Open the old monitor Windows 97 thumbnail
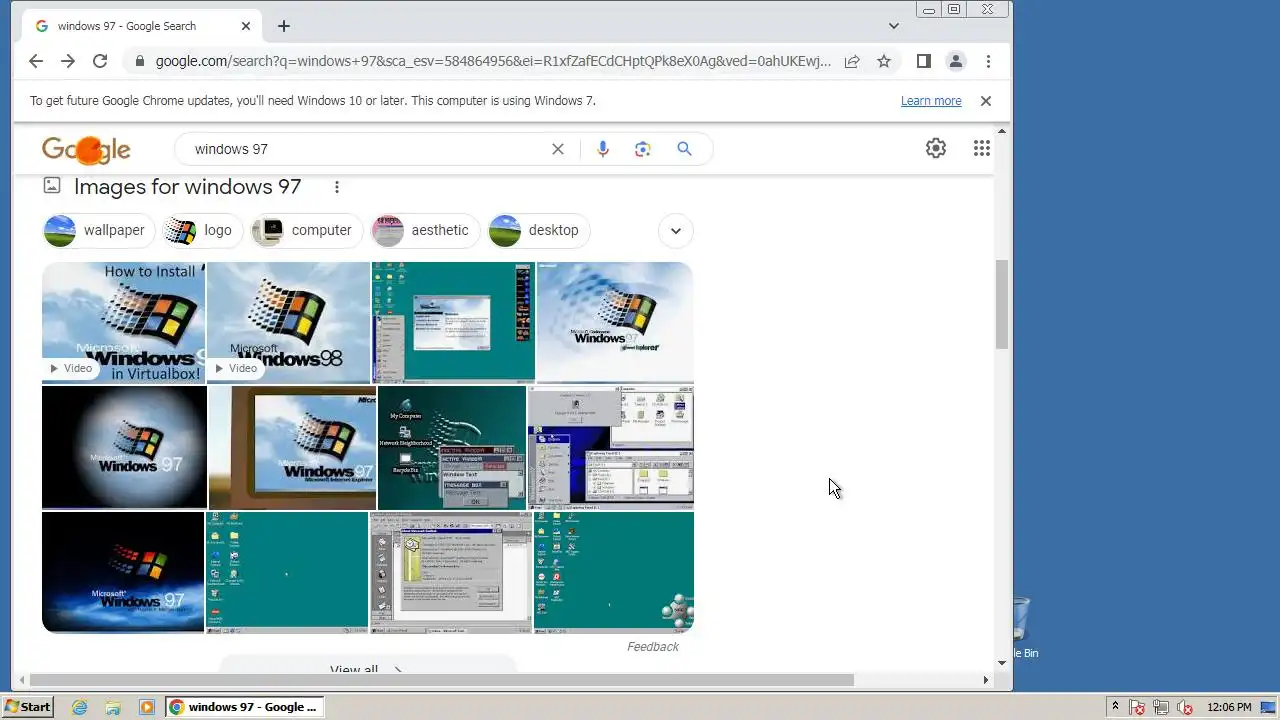 [x=292, y=447]
